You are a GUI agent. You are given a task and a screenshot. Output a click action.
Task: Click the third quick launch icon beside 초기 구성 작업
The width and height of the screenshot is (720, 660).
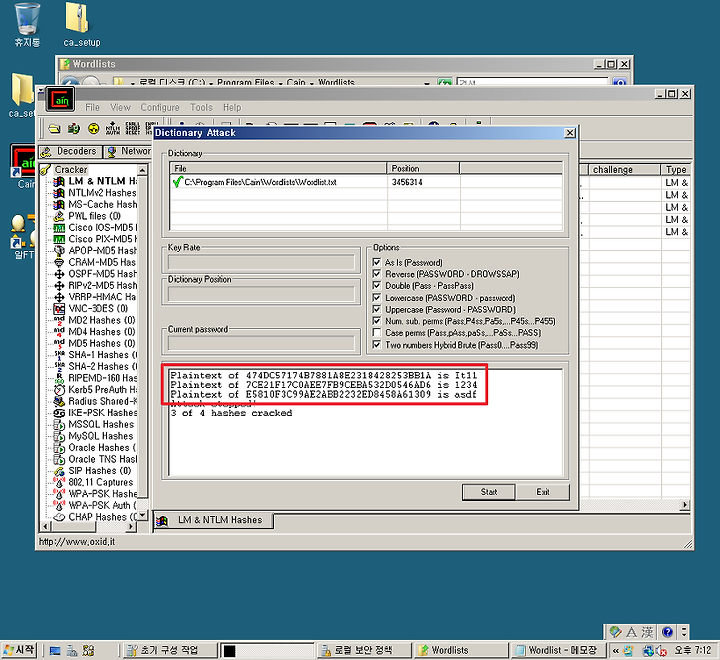(88, 650)
